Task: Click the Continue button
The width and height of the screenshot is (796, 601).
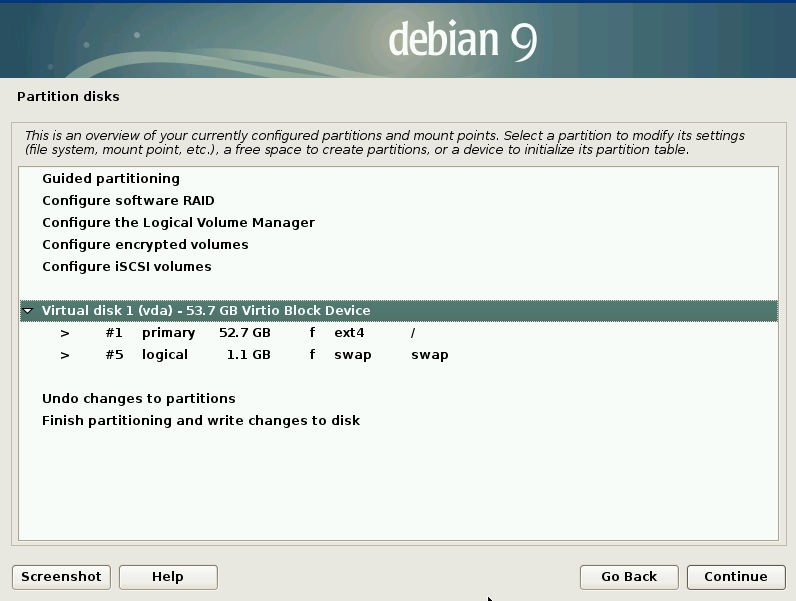Action: click(x=735, y=577)
